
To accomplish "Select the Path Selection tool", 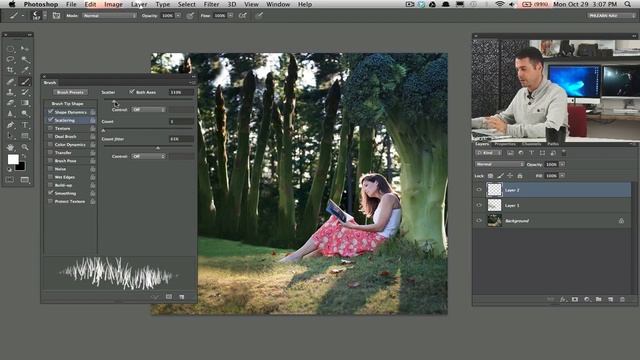I will click(10, 136).
